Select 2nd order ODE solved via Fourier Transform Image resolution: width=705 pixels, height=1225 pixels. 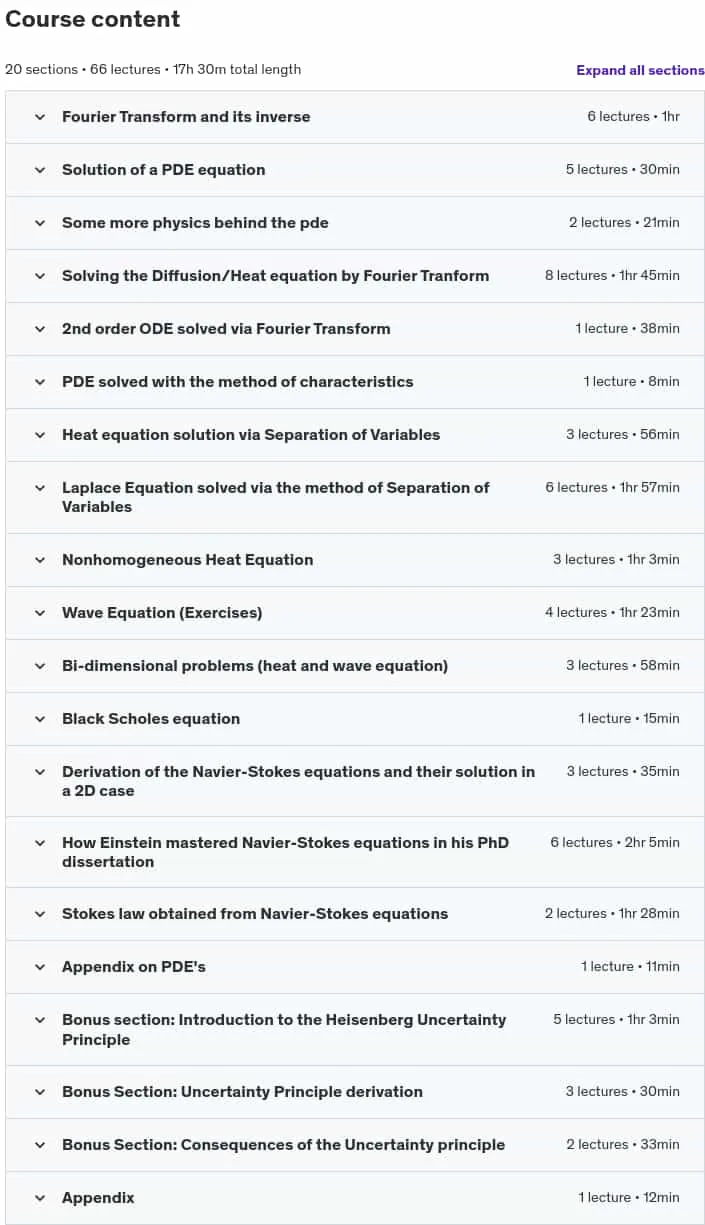pyautogui.click(x=355, y=329)
